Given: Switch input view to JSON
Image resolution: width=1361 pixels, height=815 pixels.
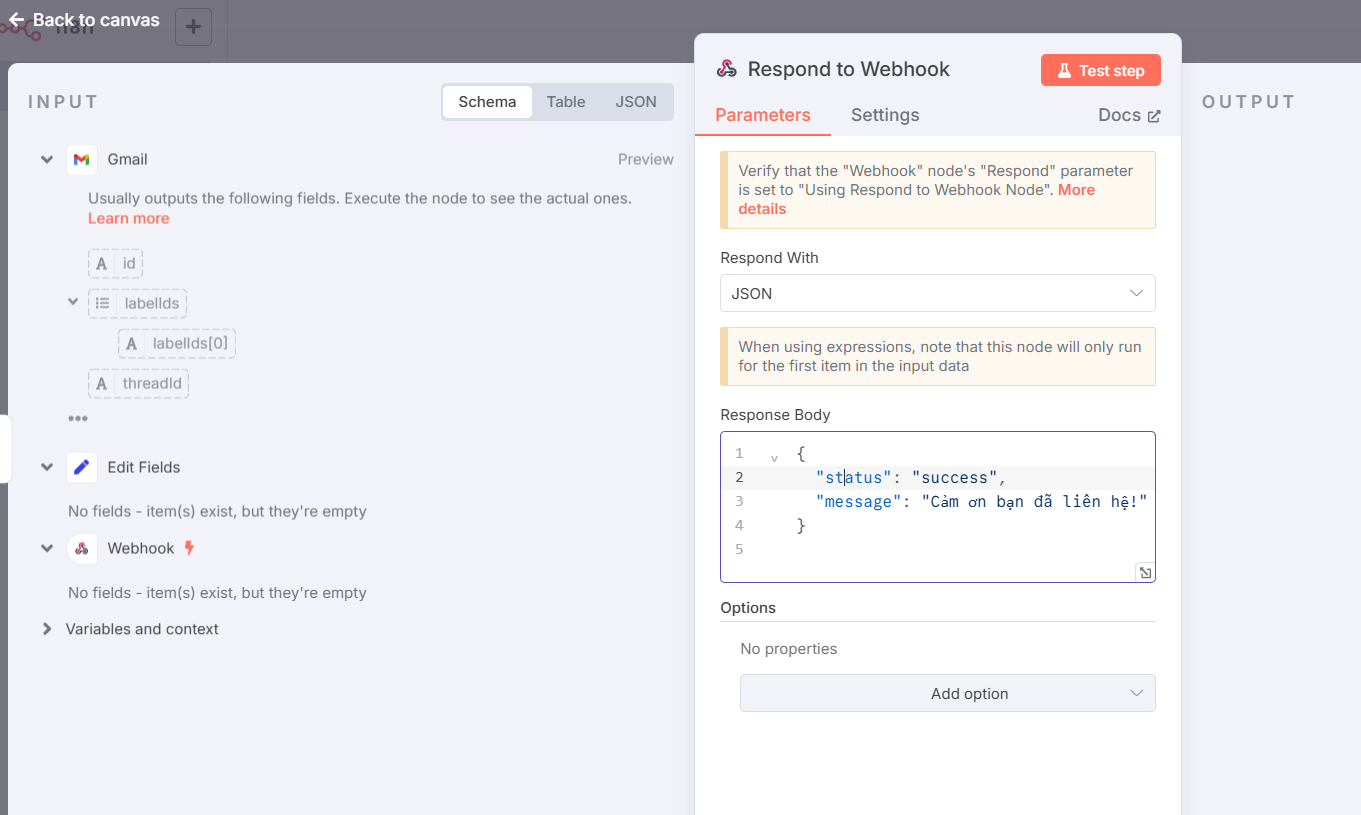Looking at the screenshot, I should point(636,102).
